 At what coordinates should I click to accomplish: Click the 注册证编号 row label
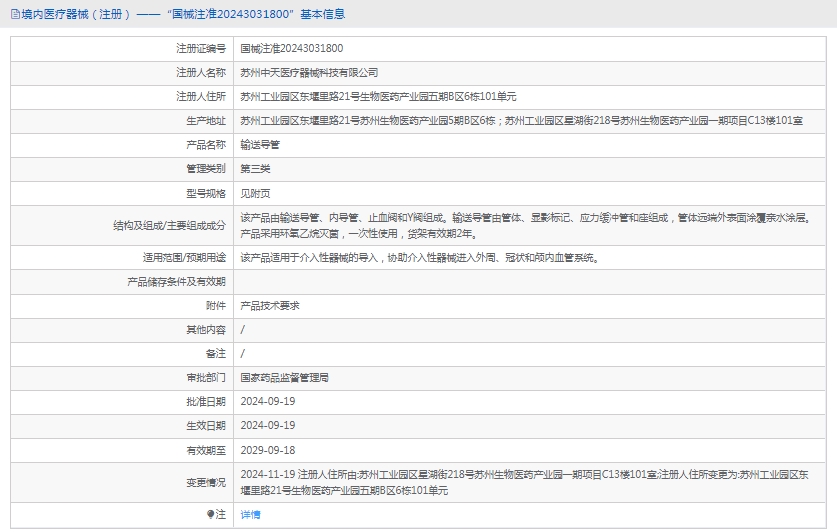coord(201,48)
